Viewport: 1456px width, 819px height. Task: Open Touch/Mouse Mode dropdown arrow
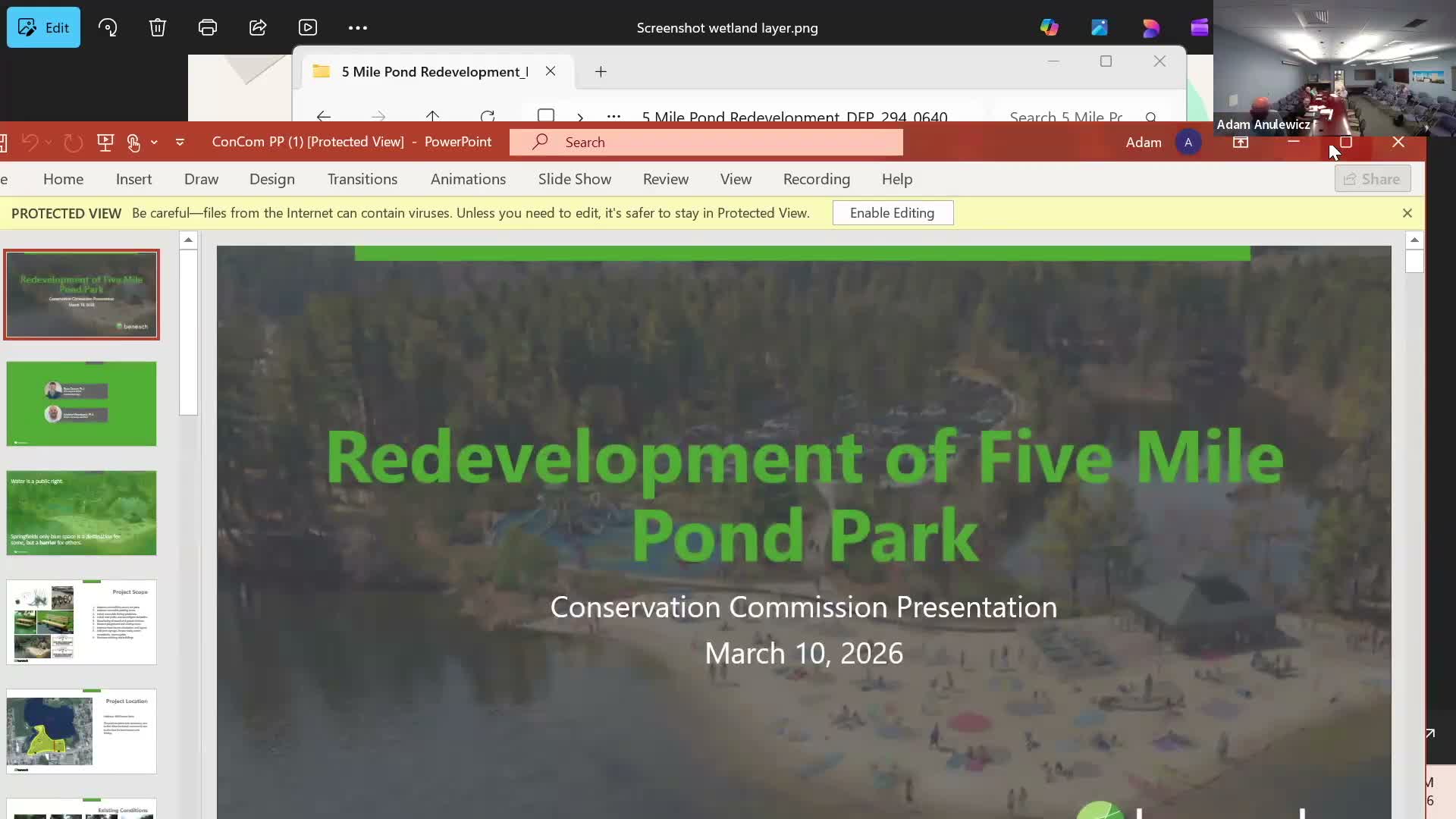pyautogui.click(x=154, y=143)
